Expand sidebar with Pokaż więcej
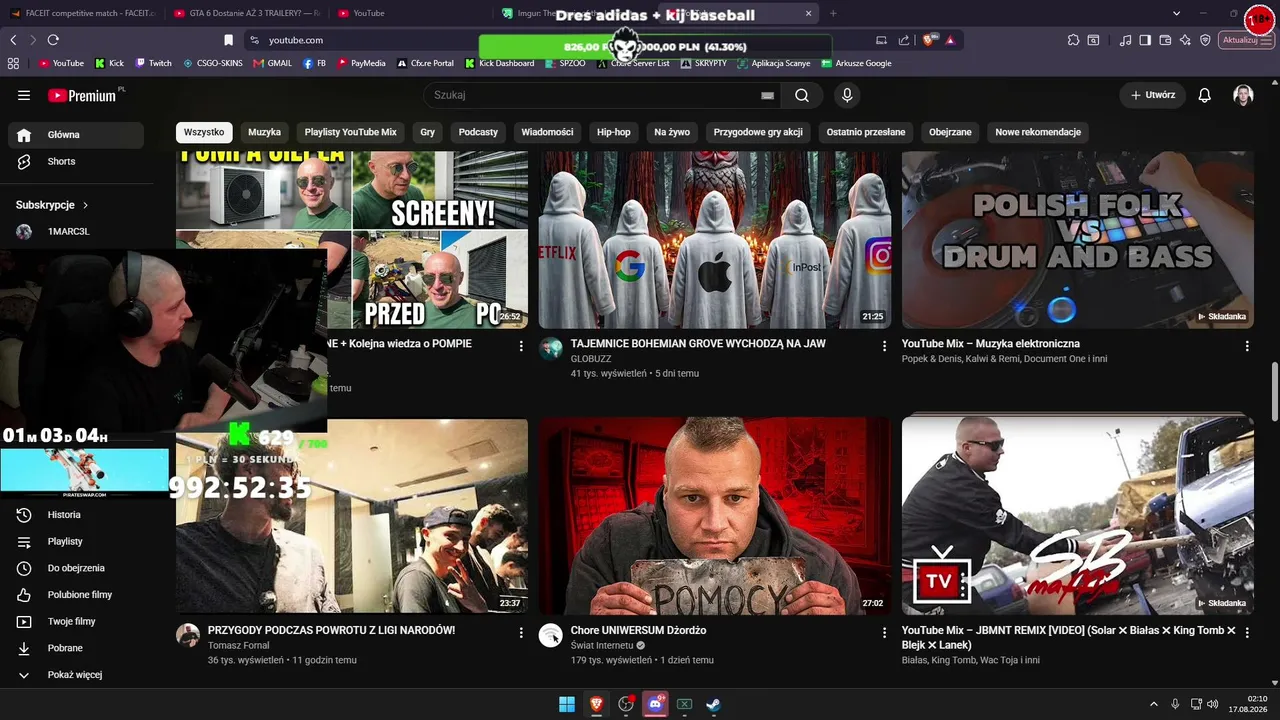The width and height of the screenshot is (1280, 720). tap(76, 675)
